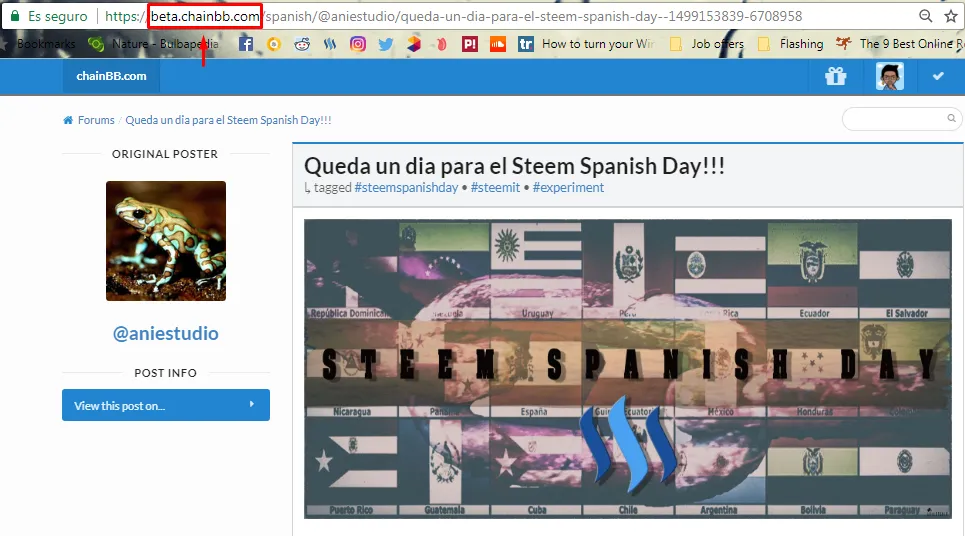Click the chainBB.com header tab
Screen dimensions: 965x536
point(111,76)
